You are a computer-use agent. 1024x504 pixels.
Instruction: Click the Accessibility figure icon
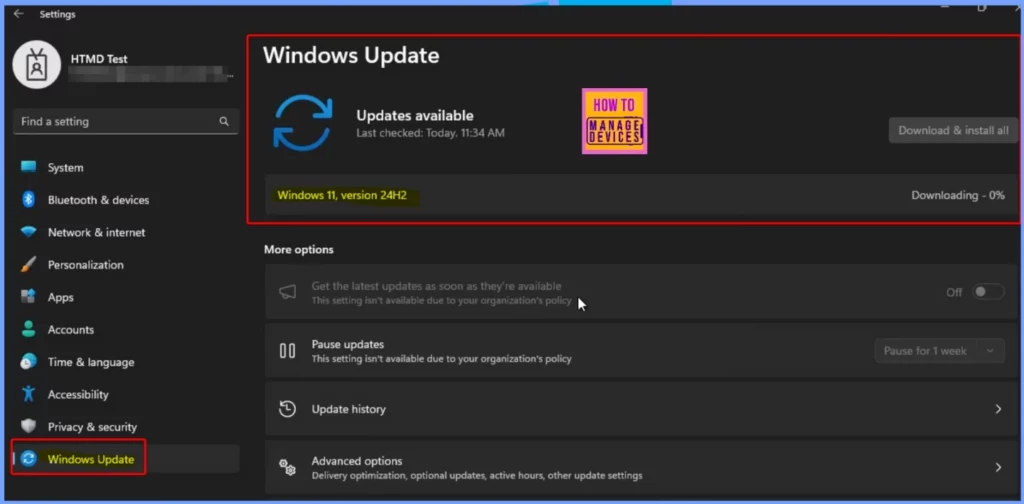[x=28, y=394]
